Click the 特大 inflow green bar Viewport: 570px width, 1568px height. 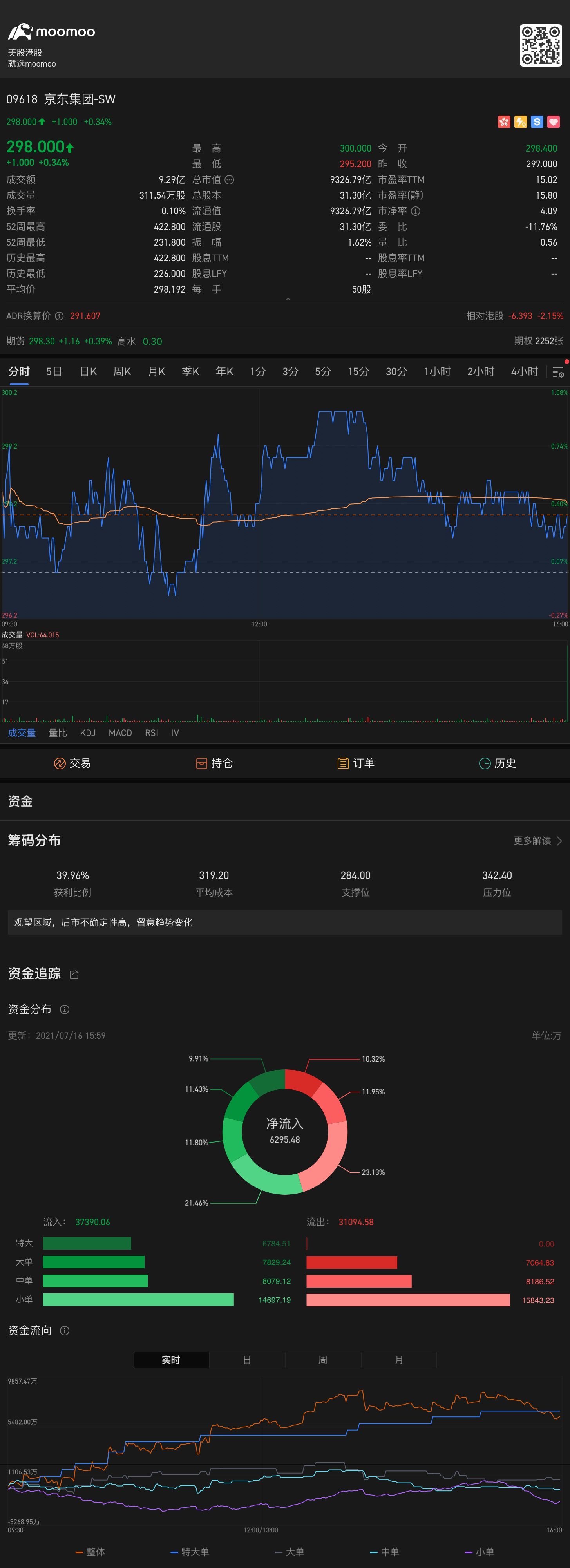pyautogui.click(x=87, y=1244)
